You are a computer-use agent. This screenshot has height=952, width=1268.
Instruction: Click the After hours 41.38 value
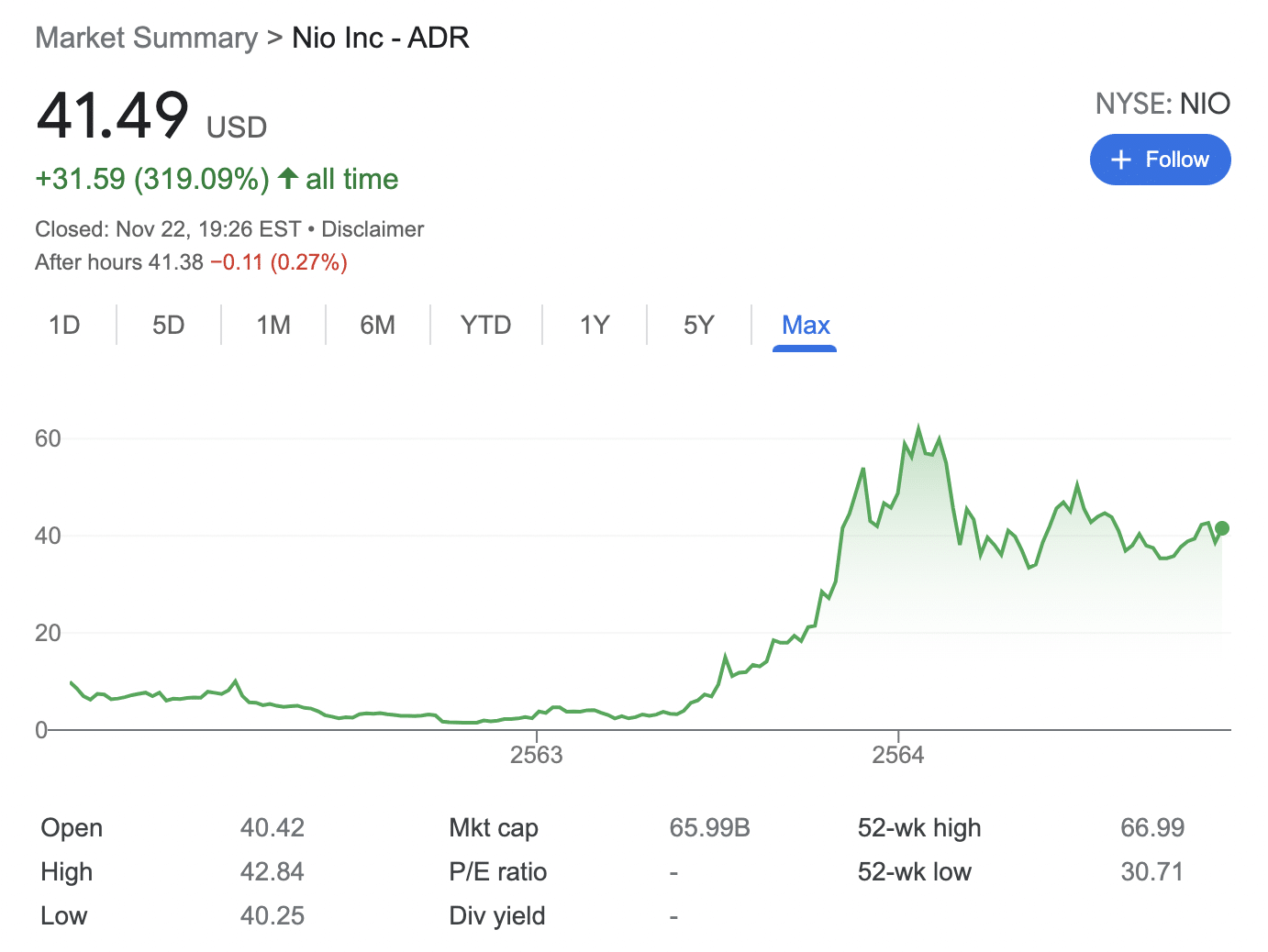175,262
